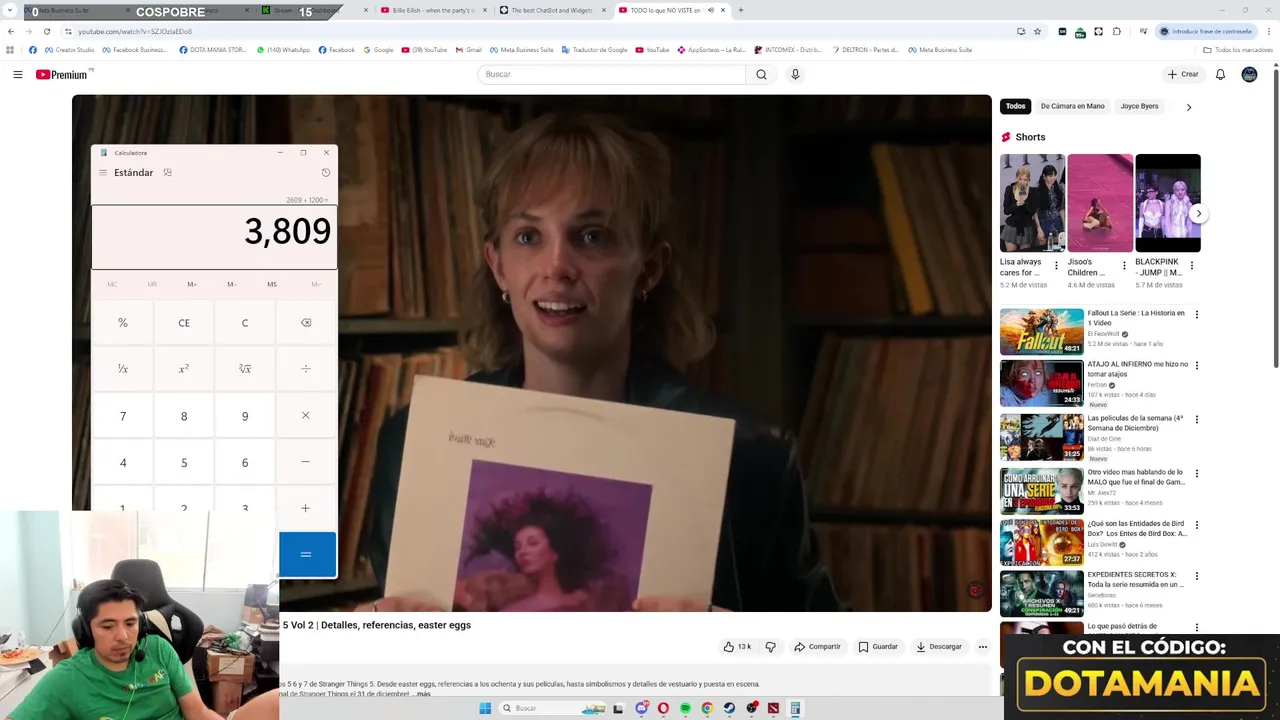Image resolution: width=1280 pixels, height=720 pixels.
Task: Reload the browser page
Action: [46, 31]
